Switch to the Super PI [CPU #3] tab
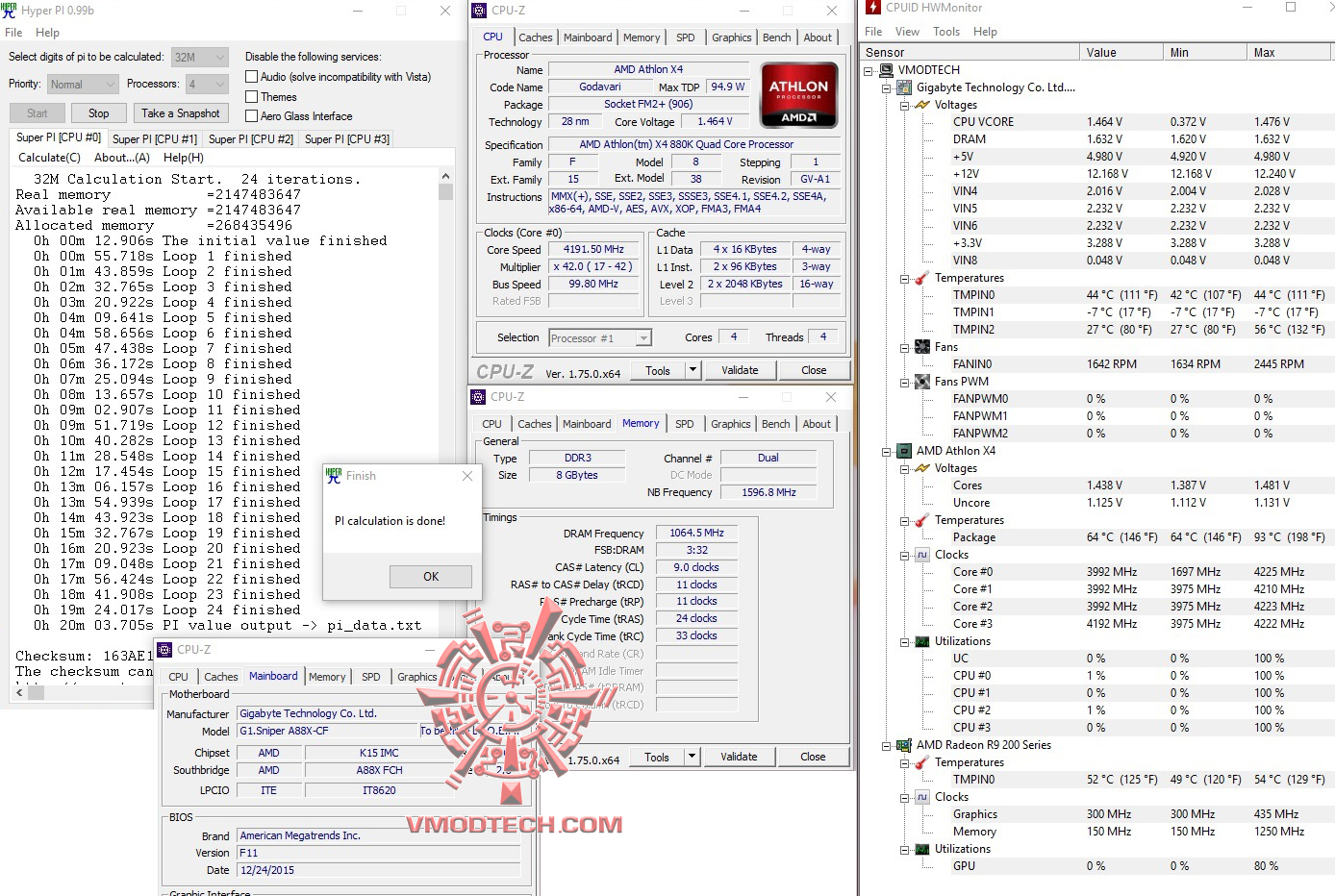This screenshot has width=1335, height=896. [x=347, y=139]
